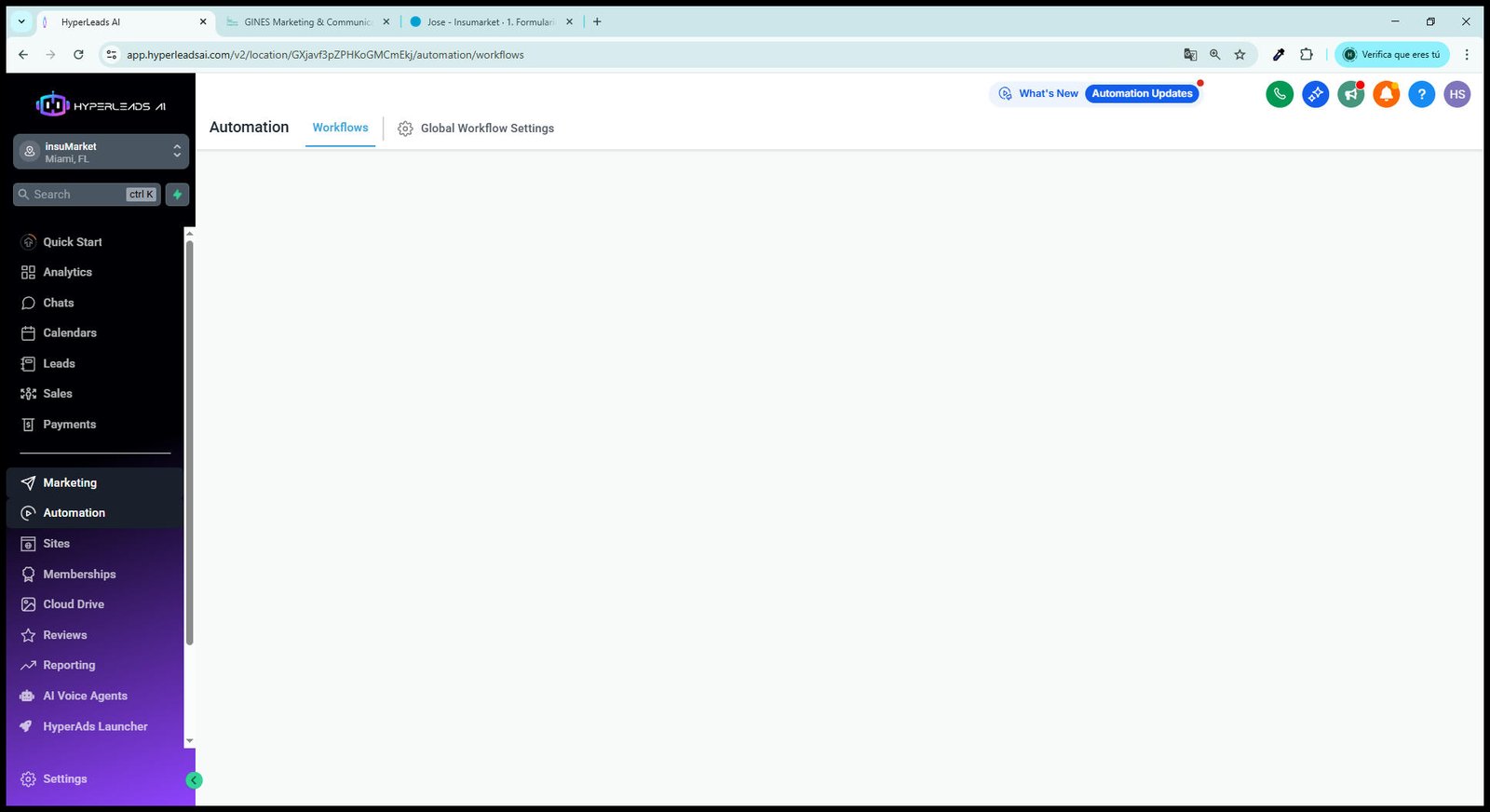
Task: Click the green phone dialer icon
Action: pos(1280,94)
